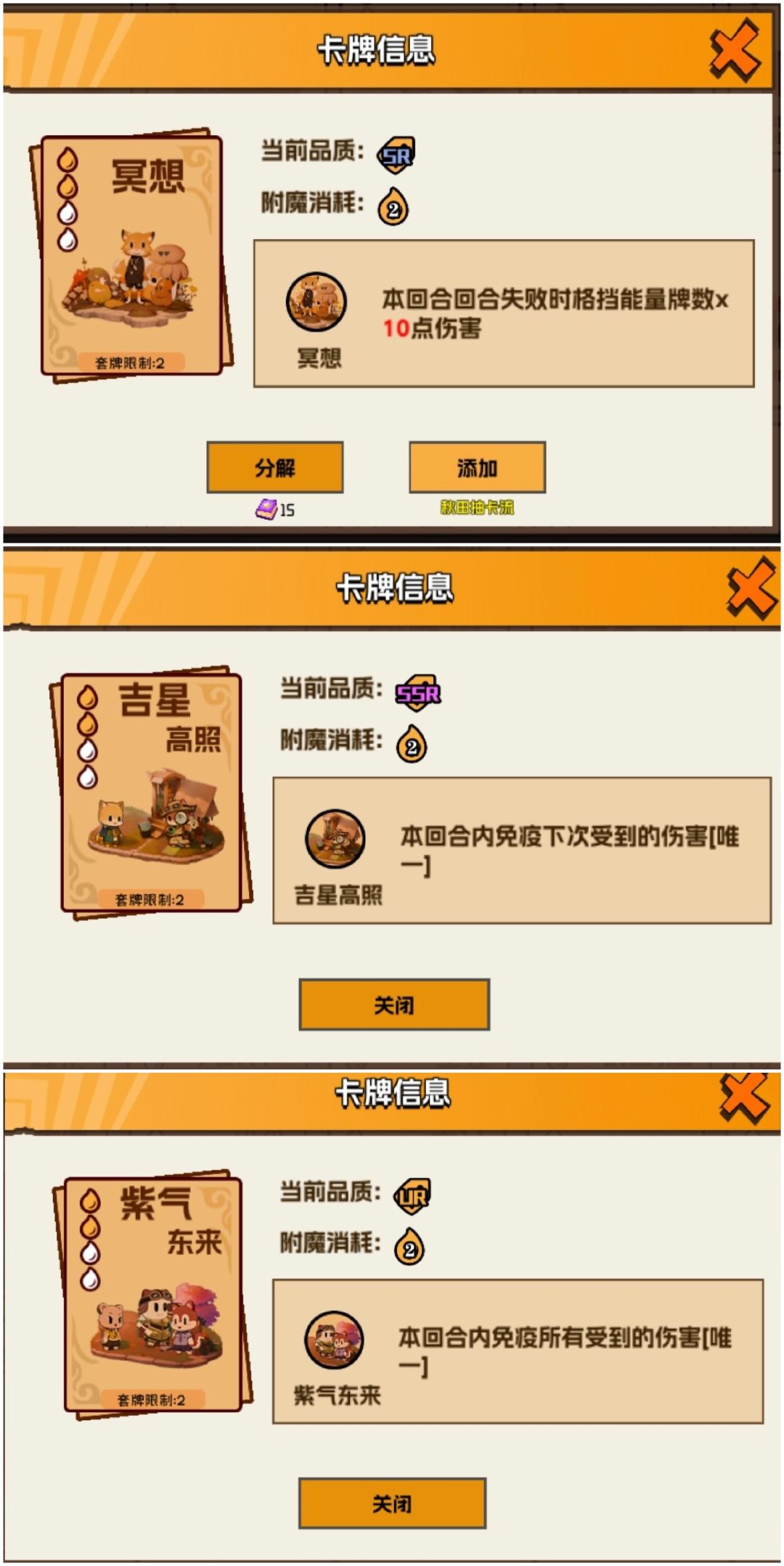Click 冥想 enchant cost droplet icon
Image resolution: width=784 pixels, height=1566 pixels.
click(393, 206)
